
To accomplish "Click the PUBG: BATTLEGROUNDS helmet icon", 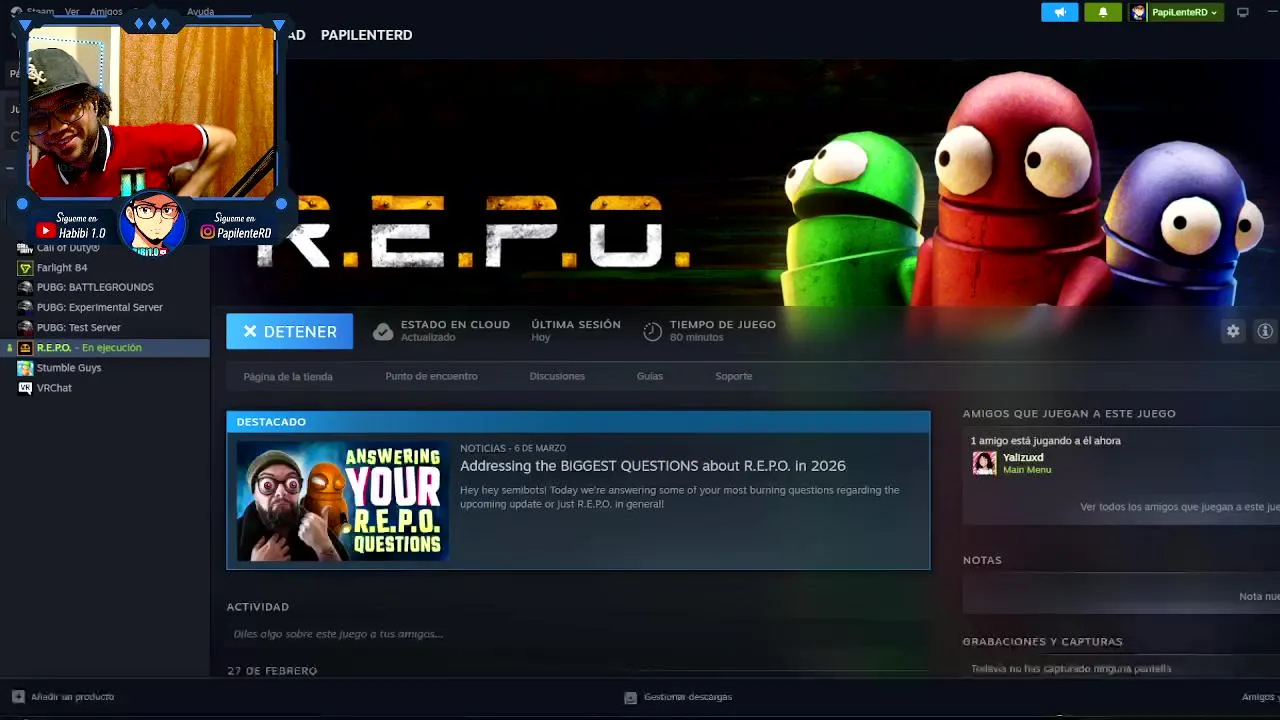I will tap(25, 287).
